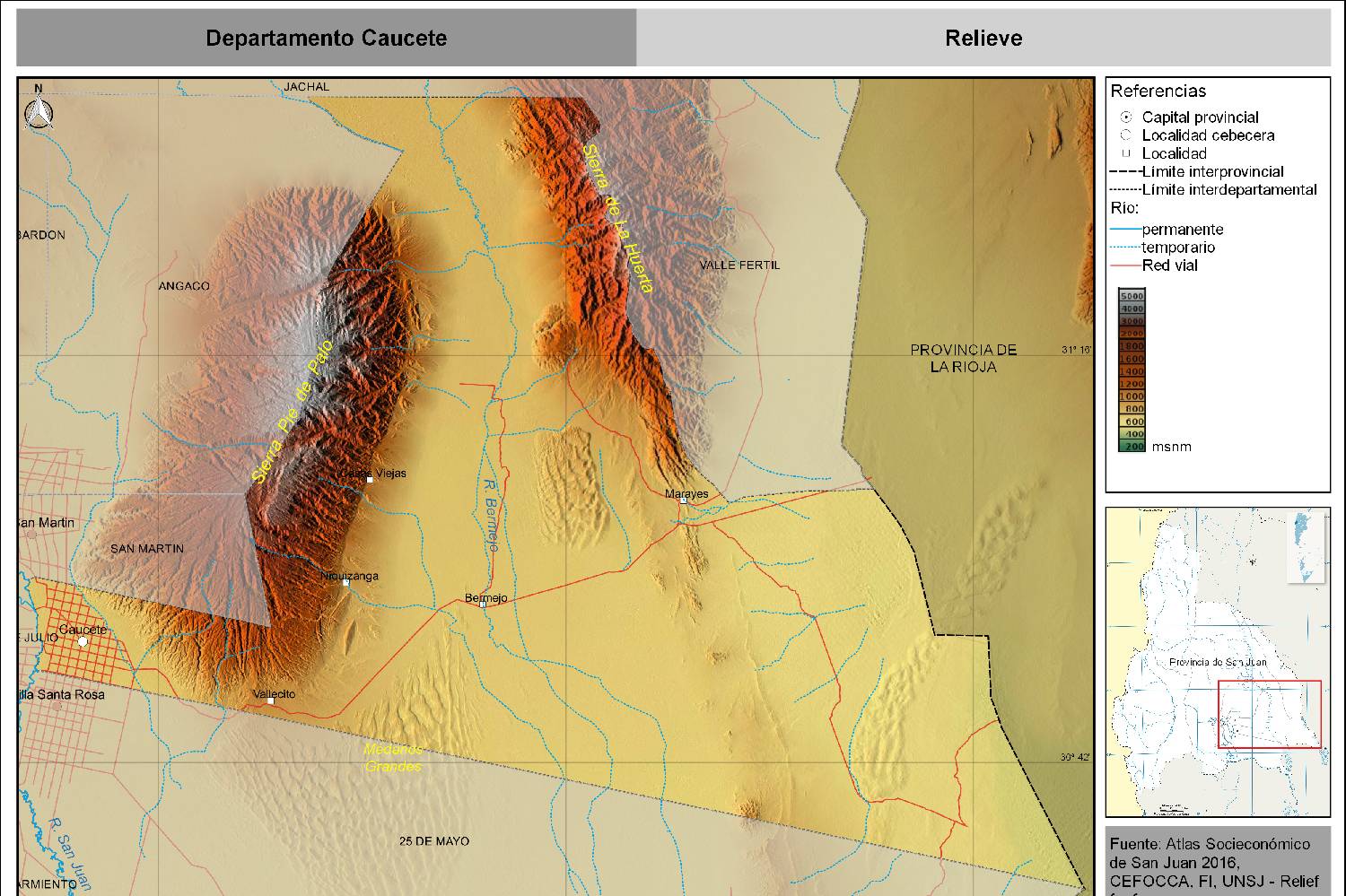Click the Provincia de San Juan inset map
The height and width of the screenshot is (896, 1346).
pyautogui.click(x=1218, y=662)
